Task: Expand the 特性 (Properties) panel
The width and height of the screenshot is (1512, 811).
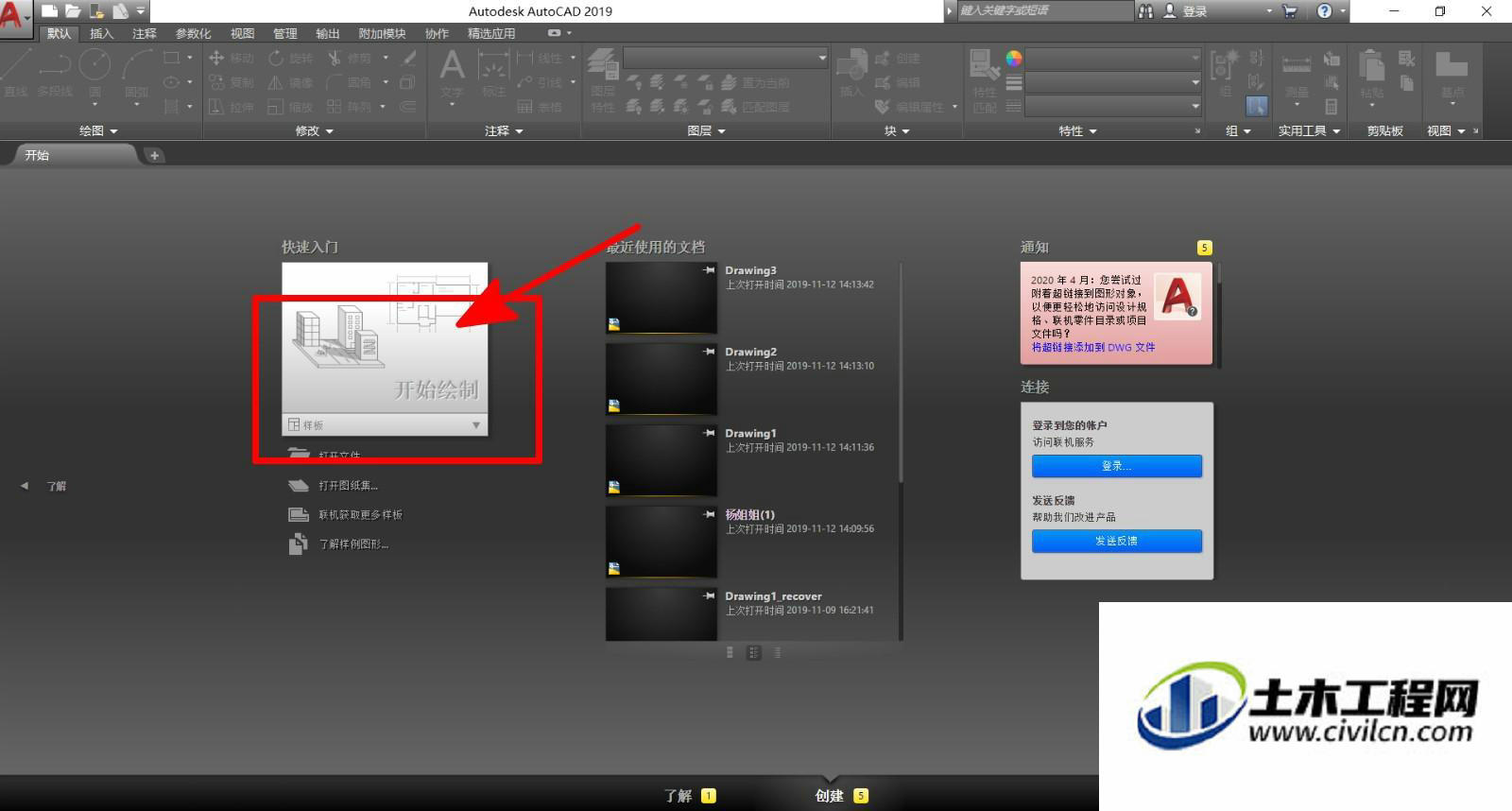Action: [x=1077, y=131]
